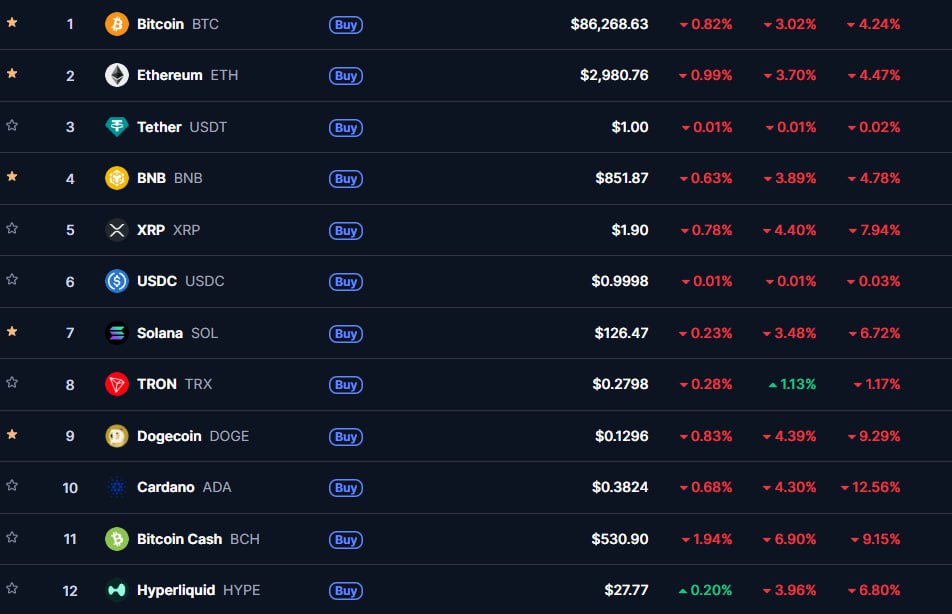Star XRP to add to watchlist
Screen dimensions: 952x614
[12, 228]
